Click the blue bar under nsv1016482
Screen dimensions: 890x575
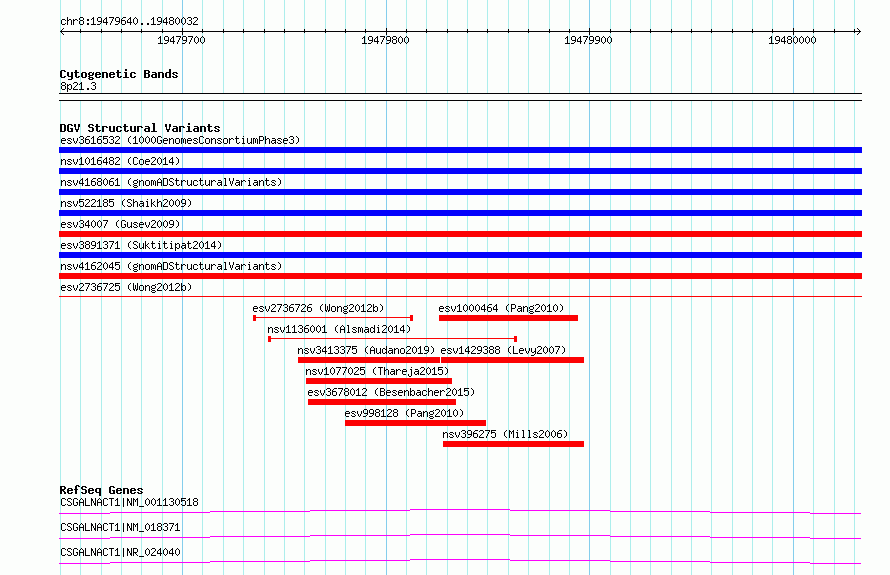pos(460,171)
